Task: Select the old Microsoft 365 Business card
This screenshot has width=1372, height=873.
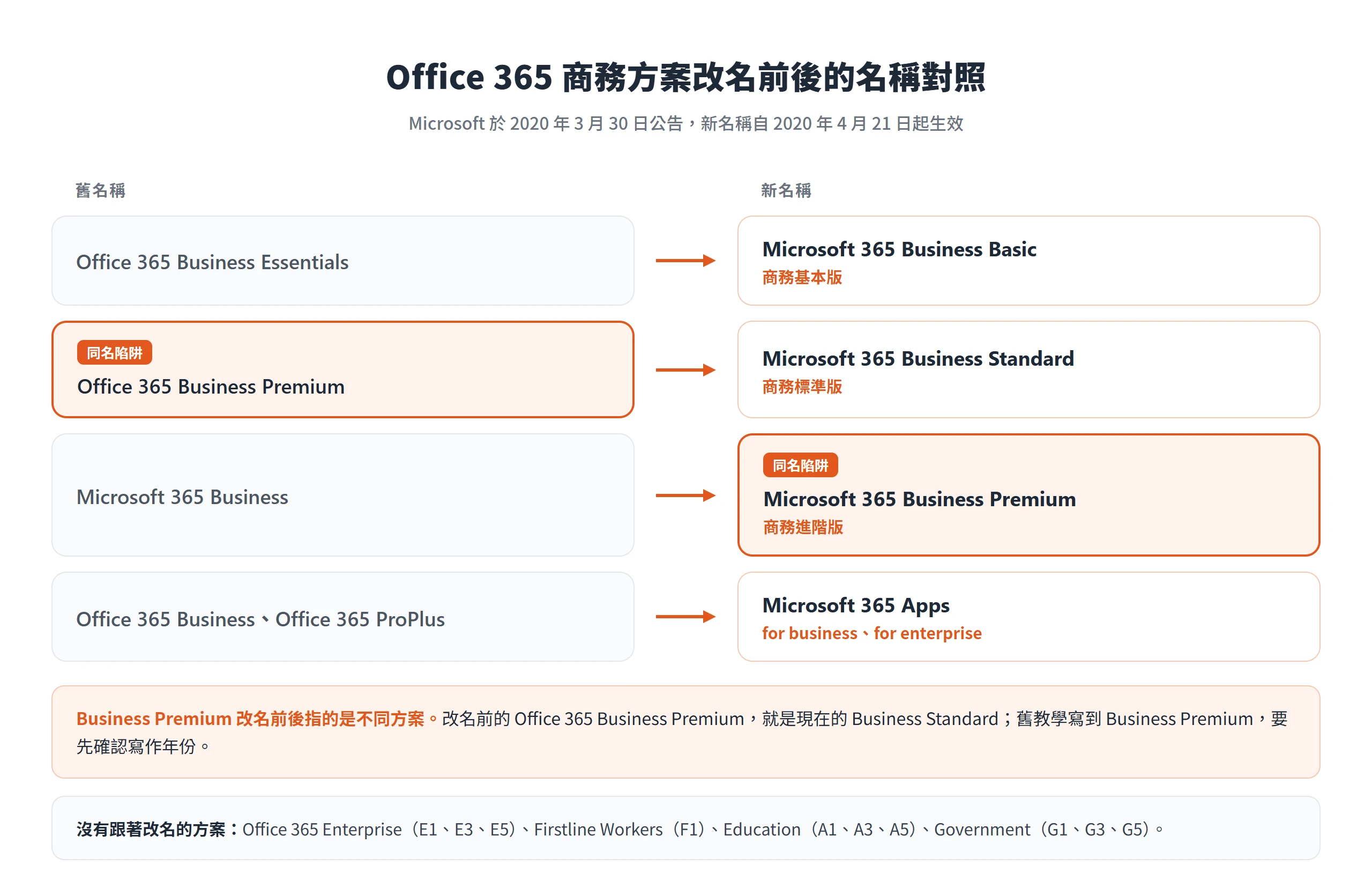Action: 342,495
